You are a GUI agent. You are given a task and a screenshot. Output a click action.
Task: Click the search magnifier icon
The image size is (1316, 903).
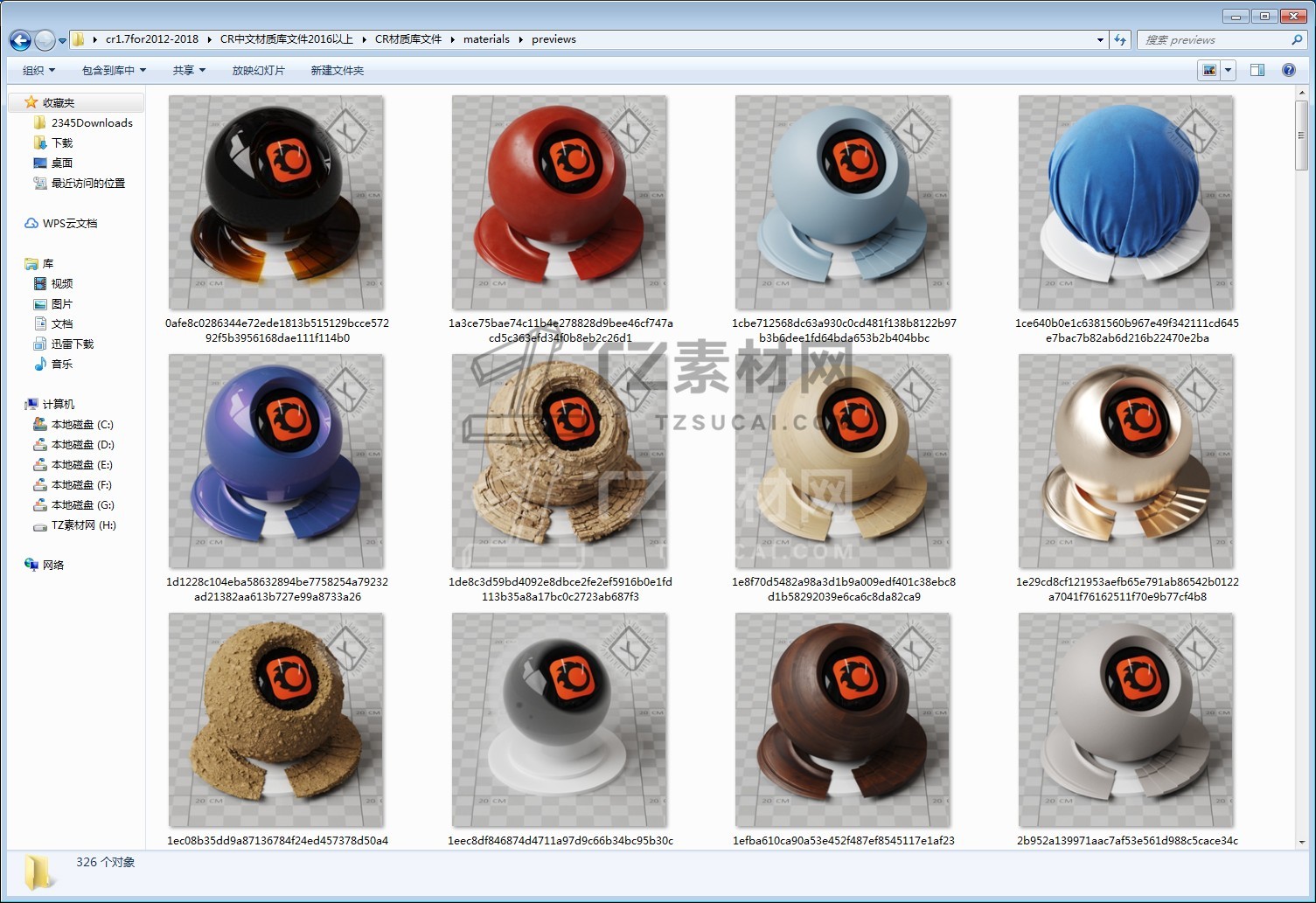click(x=1297, y=39)
